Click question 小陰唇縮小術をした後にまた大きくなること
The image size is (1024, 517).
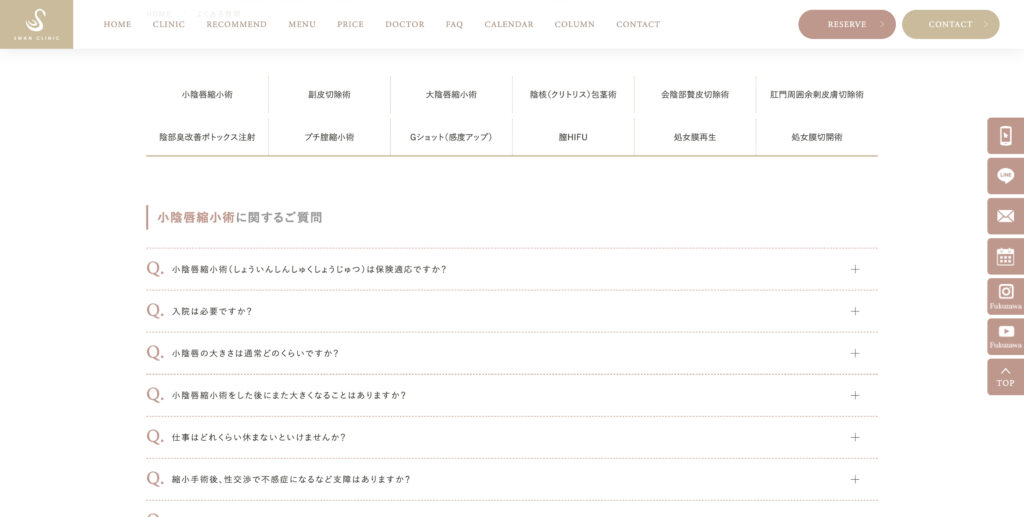pyautogui.click(x=289, y=395)
